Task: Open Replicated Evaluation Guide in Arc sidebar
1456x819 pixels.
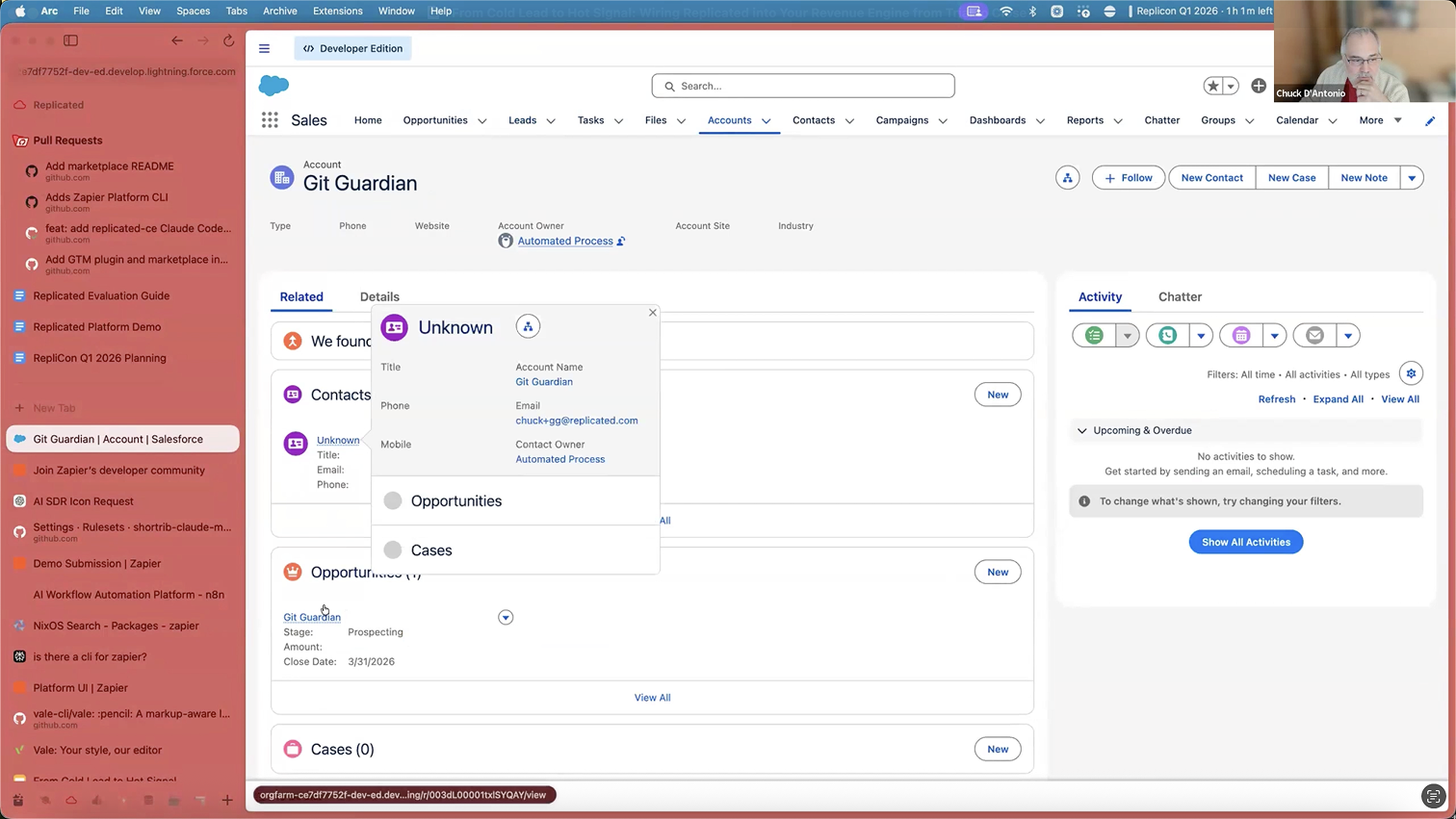Action: 101,295
